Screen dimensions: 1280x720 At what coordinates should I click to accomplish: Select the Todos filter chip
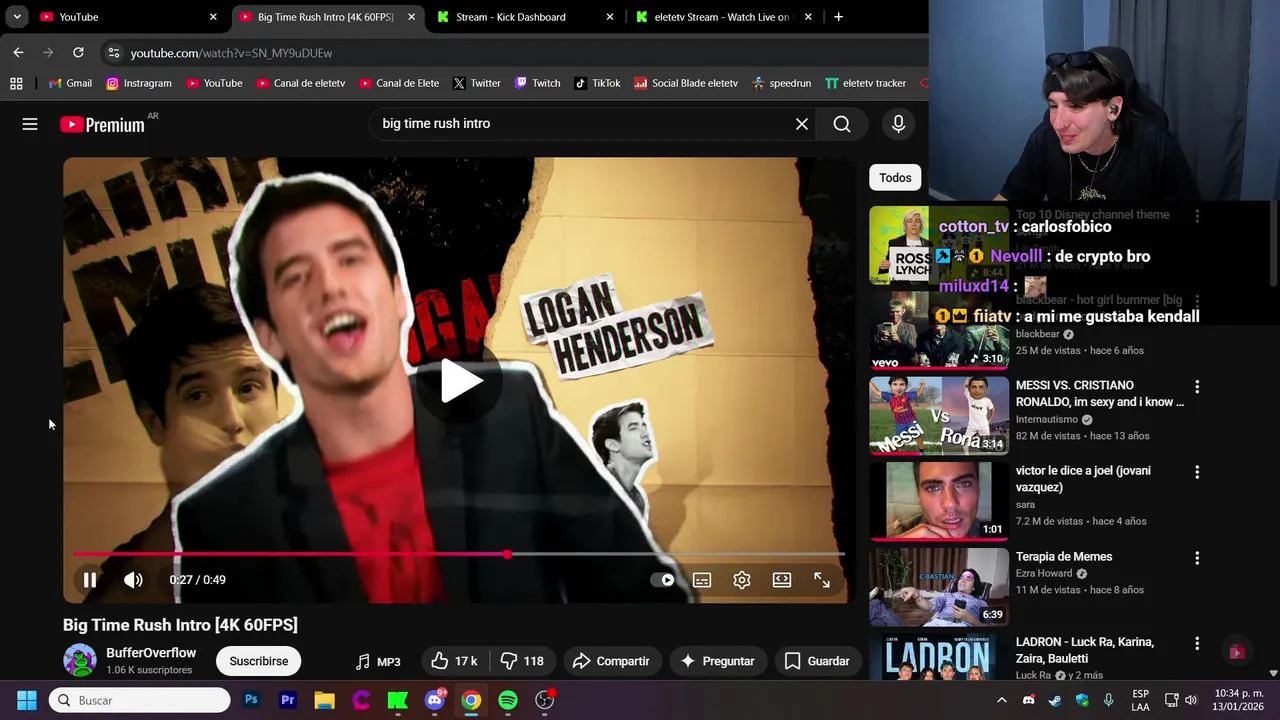pos(895,178)
